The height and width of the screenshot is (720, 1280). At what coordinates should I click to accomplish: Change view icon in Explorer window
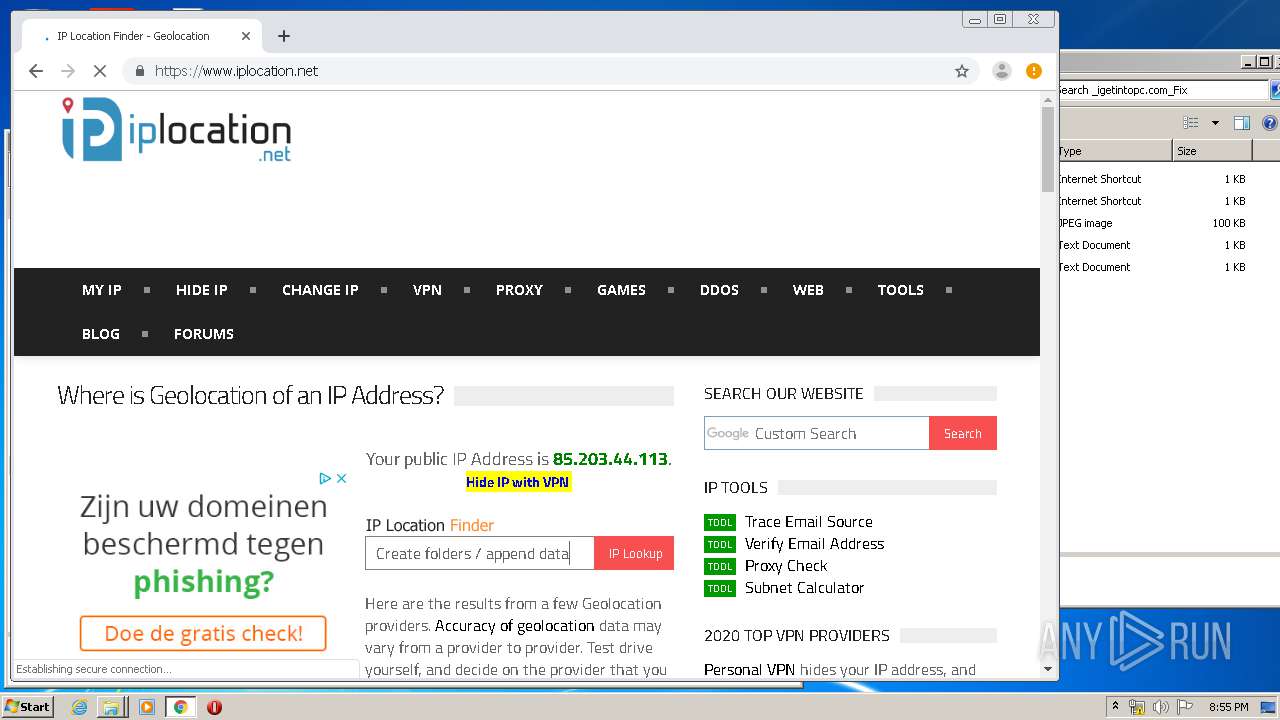point(1191,123)
